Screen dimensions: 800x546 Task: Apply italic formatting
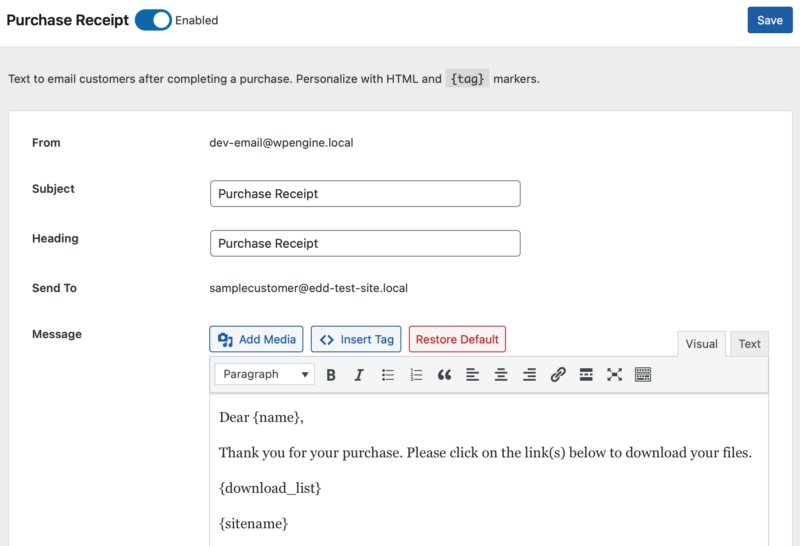[359, 374]
